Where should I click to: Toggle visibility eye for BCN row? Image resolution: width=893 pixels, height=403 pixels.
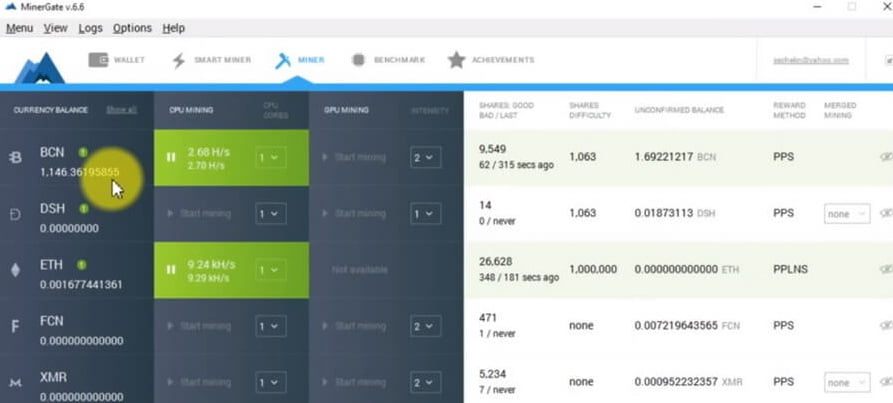coord(886,157)
